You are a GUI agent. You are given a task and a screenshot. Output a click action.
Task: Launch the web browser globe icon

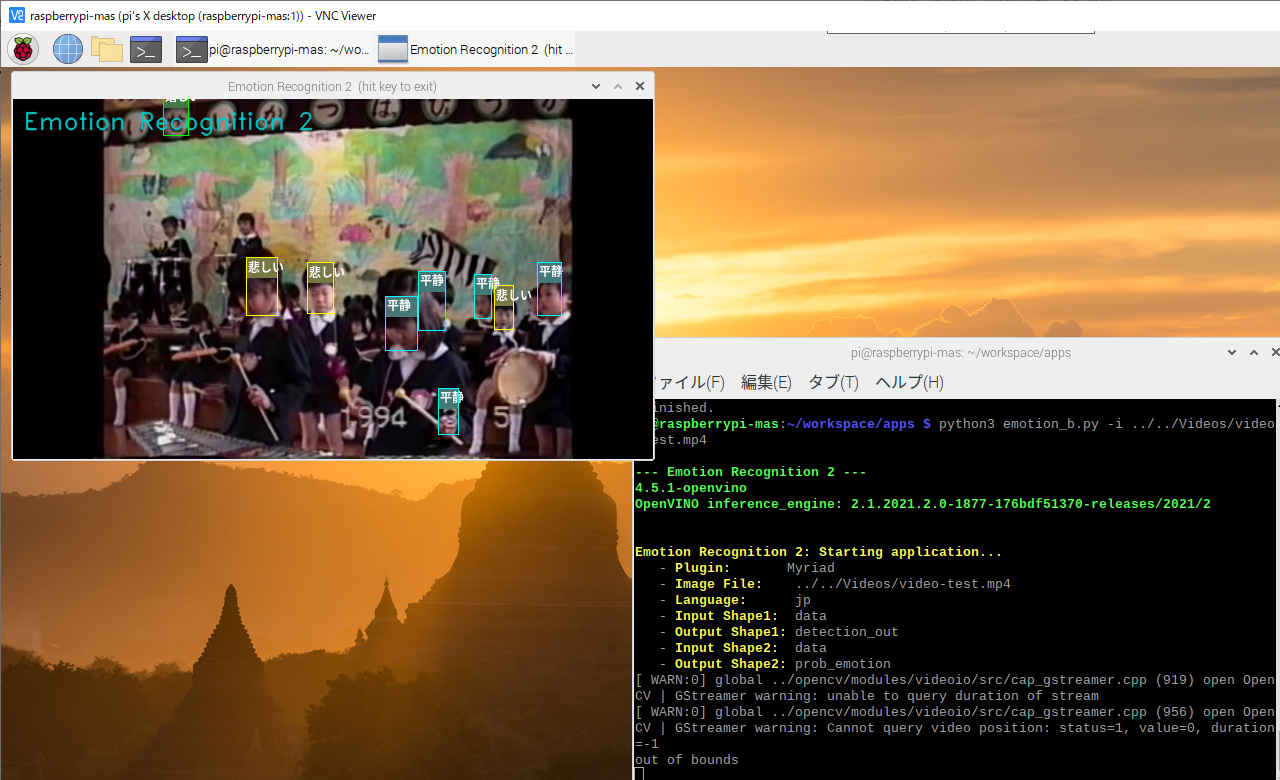tap(68, 49)
